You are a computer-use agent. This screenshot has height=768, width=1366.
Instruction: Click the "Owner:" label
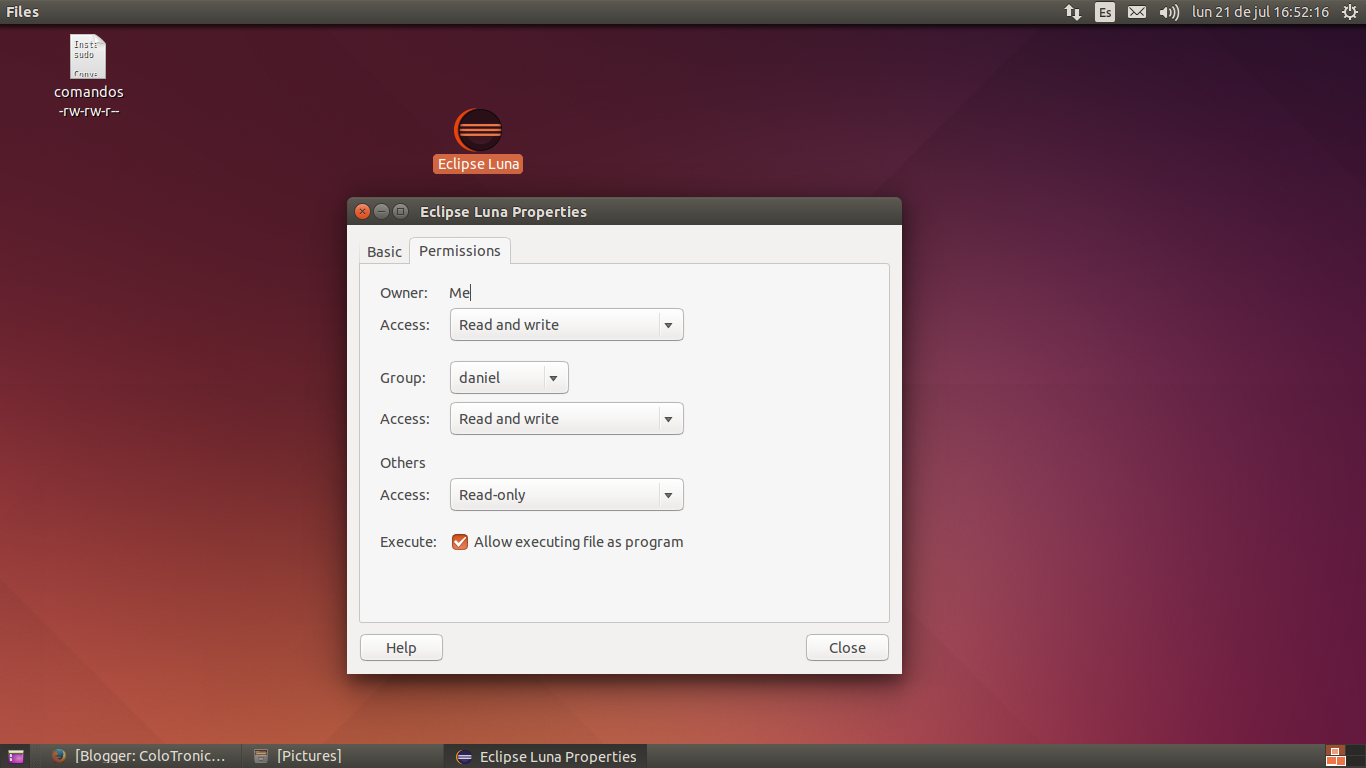coord(404,293)
